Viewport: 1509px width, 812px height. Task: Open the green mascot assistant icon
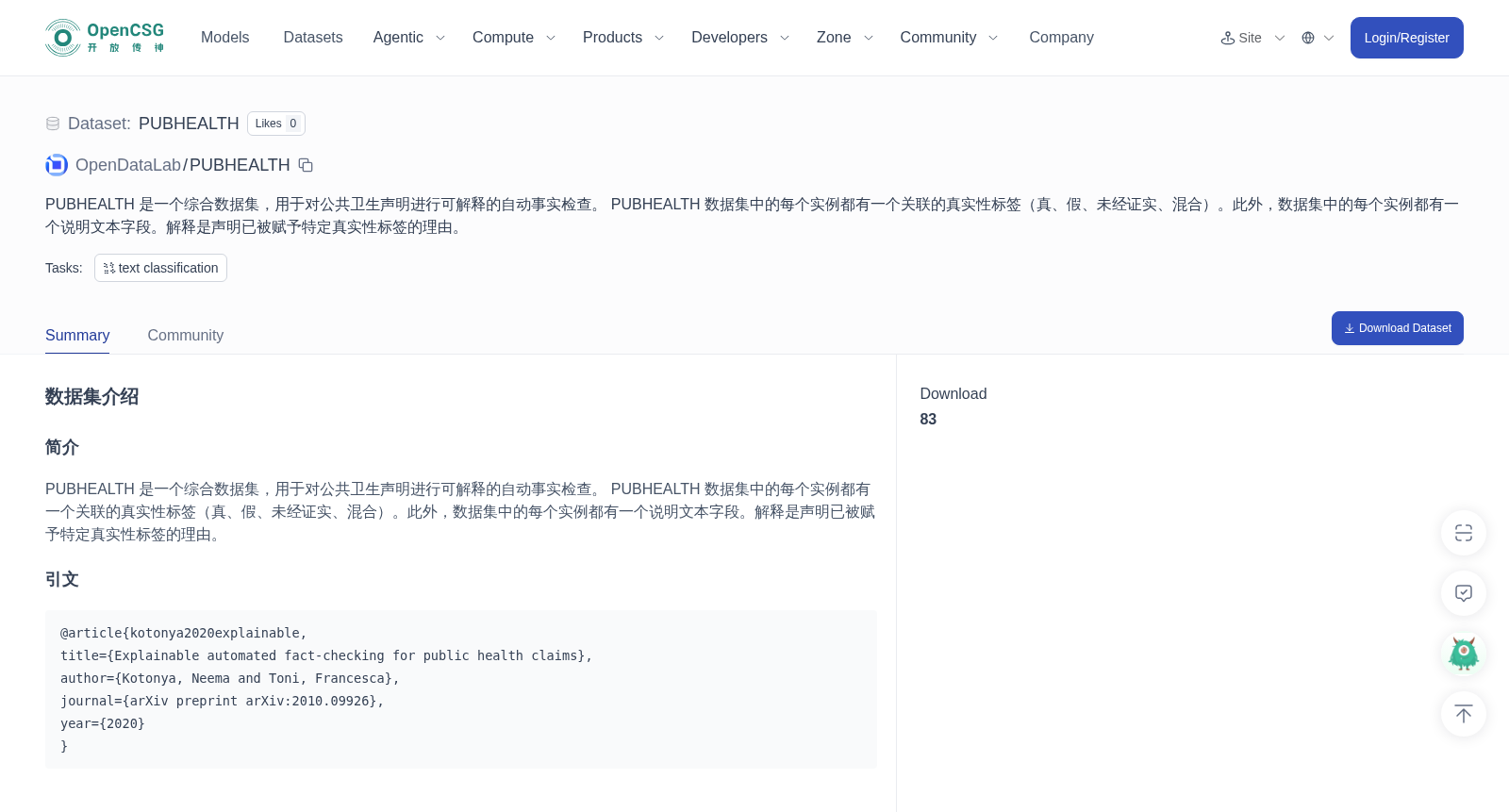(x=1464, y=654)
